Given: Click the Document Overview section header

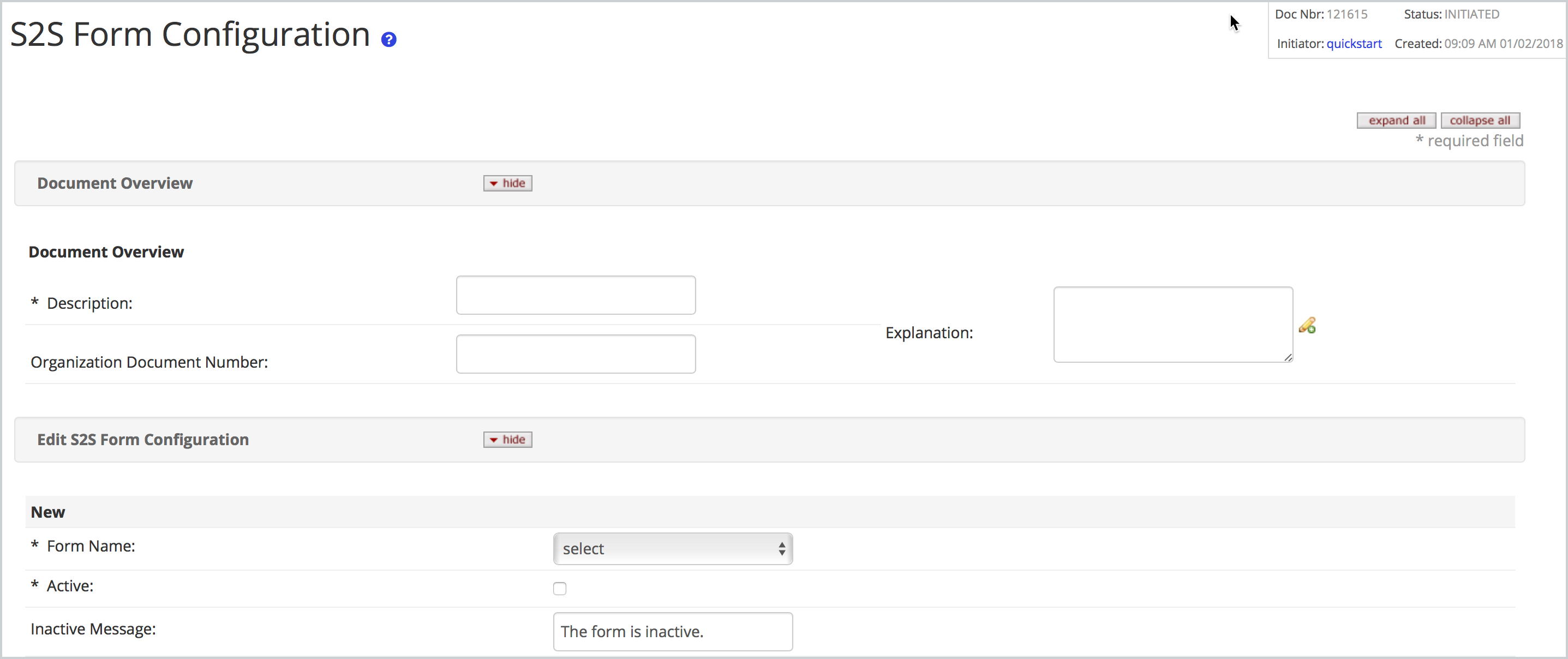Looking at the screenshot, I should click(115, 183).
